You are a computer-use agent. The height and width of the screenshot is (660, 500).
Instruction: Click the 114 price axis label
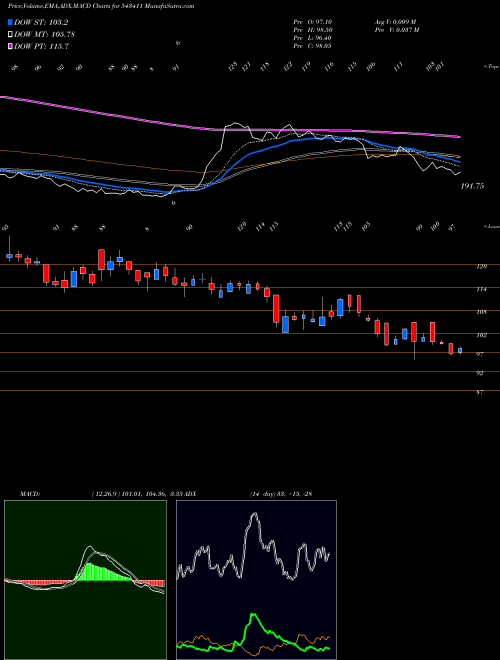click(x=482, y=290)
